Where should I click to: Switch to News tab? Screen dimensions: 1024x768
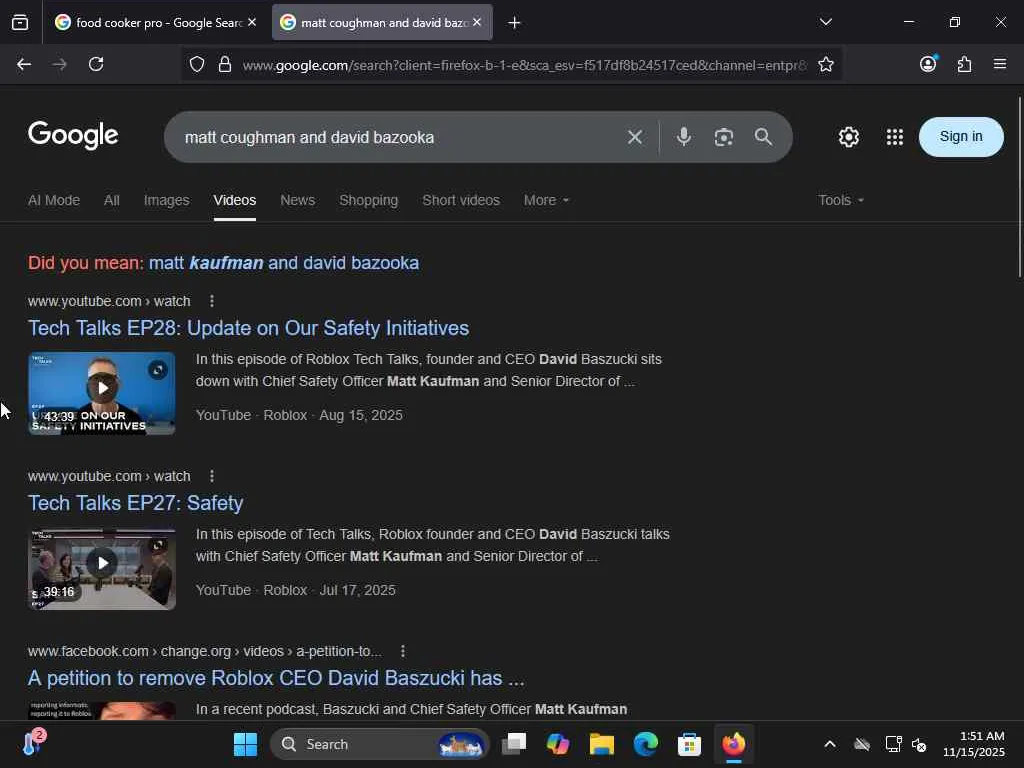[298, 200]
